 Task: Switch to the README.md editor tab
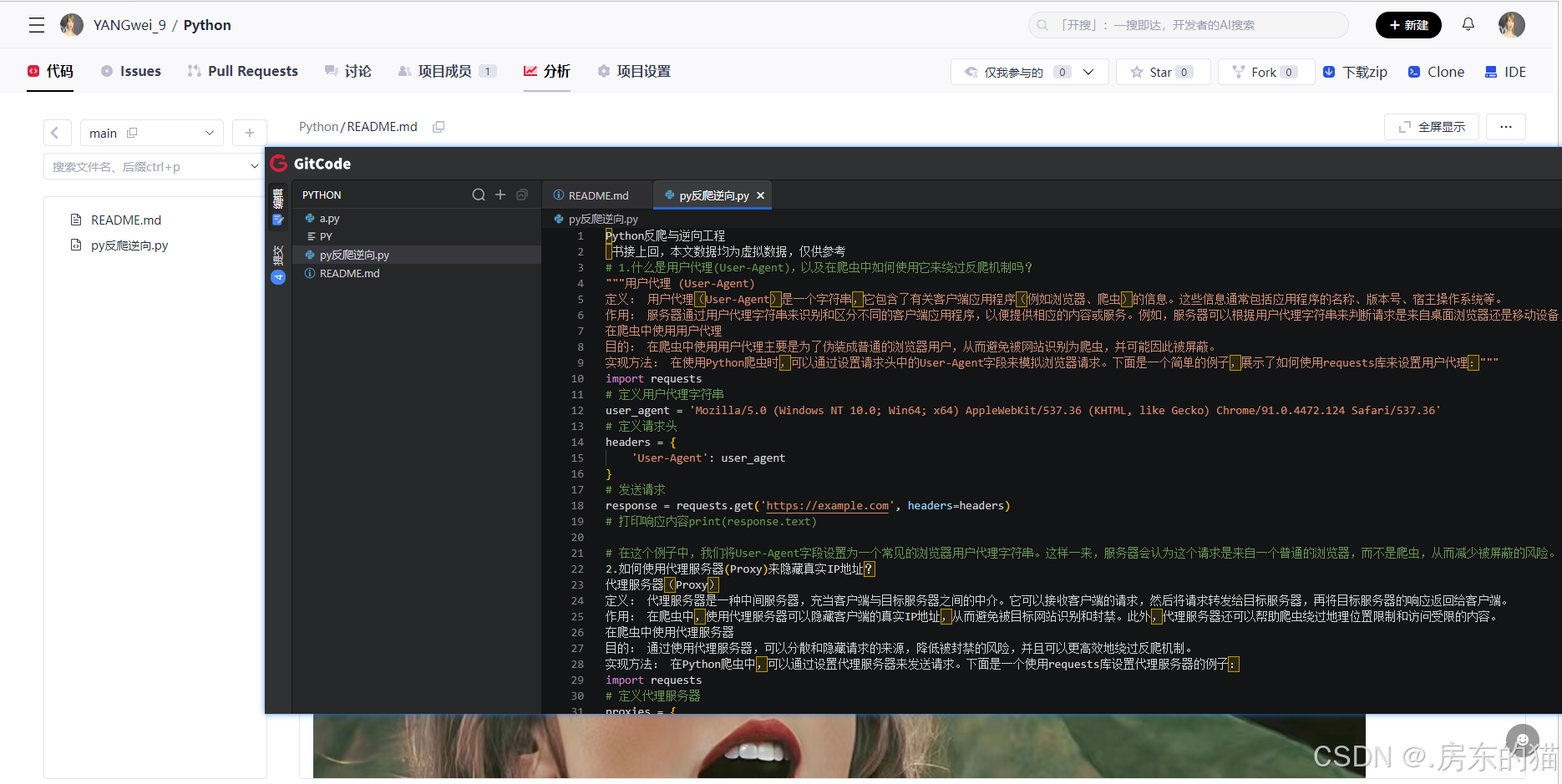click(596, 195)
